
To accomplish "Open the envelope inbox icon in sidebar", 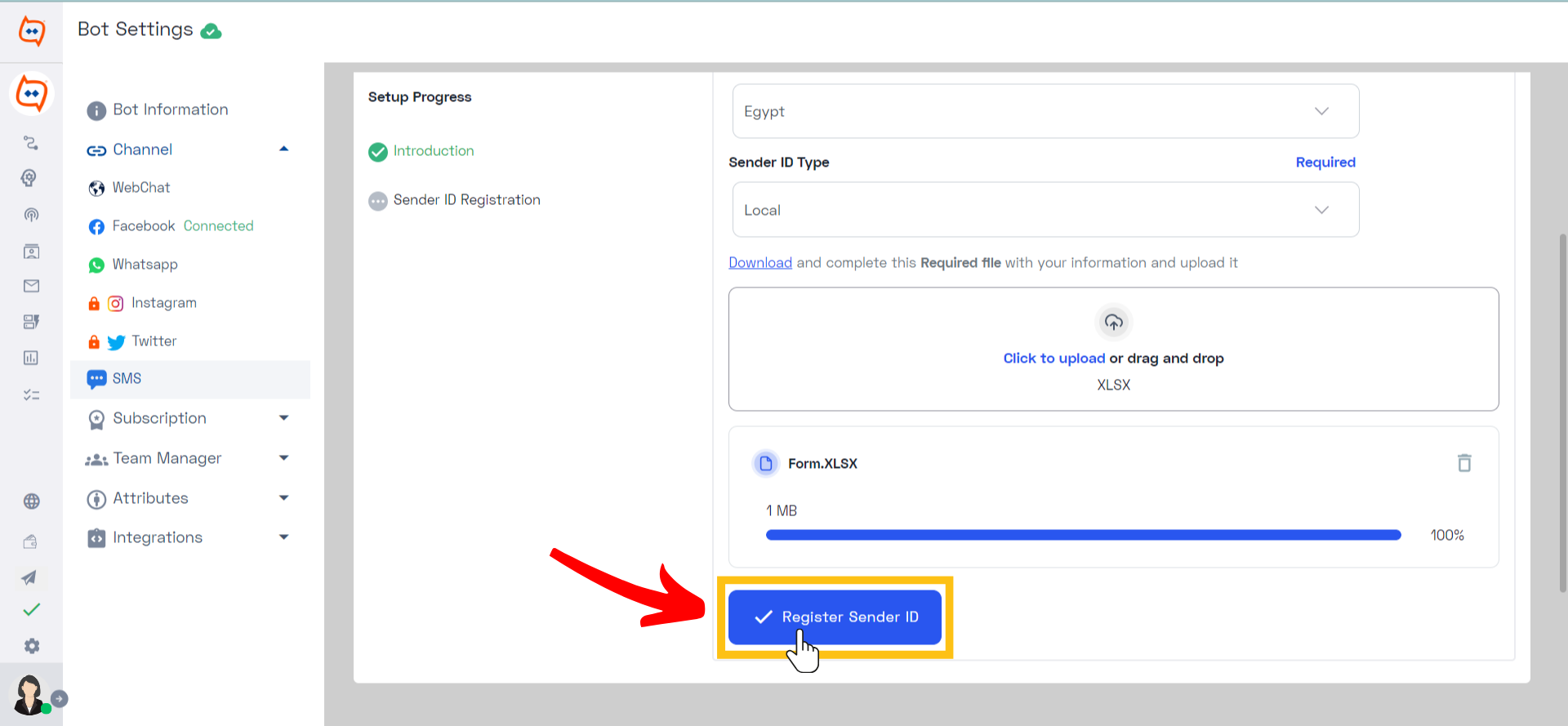I will tap(31, 286).
